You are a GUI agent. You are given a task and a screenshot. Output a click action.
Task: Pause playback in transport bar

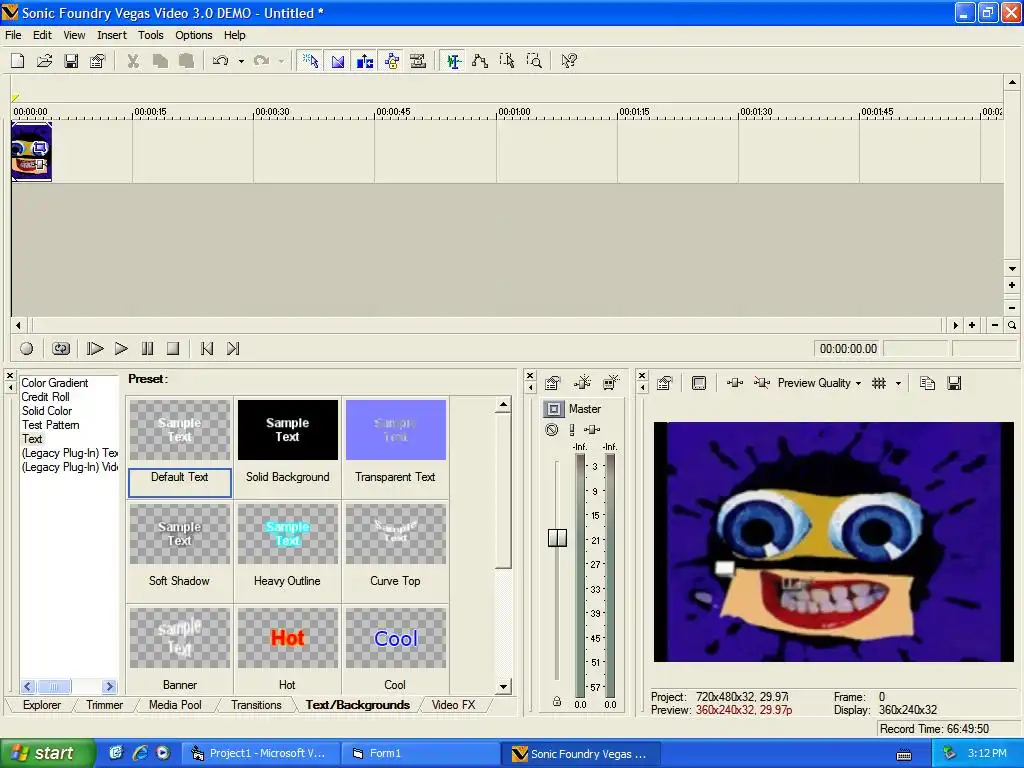148,349
